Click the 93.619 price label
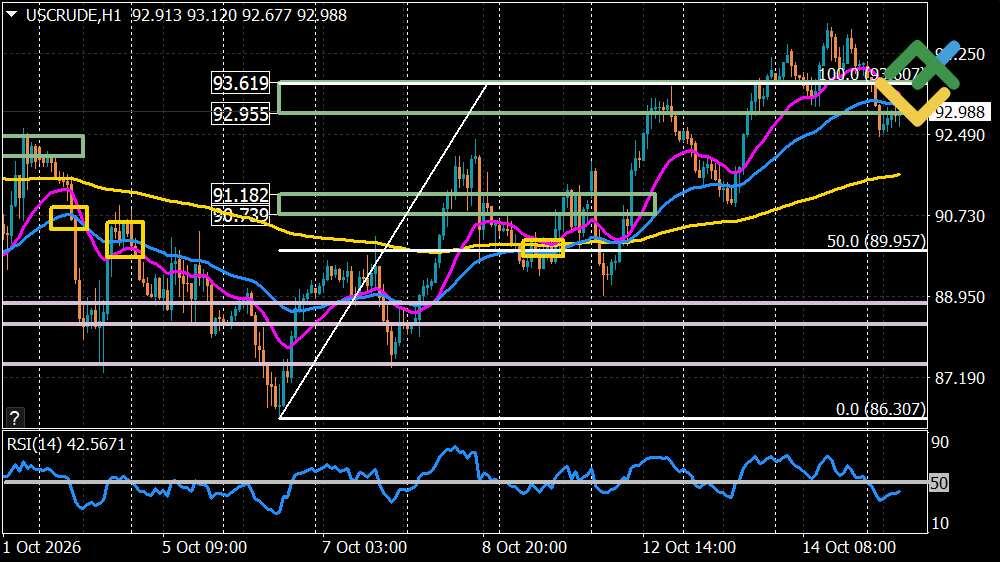1000x562 pixels. click(x=240, y=83)
